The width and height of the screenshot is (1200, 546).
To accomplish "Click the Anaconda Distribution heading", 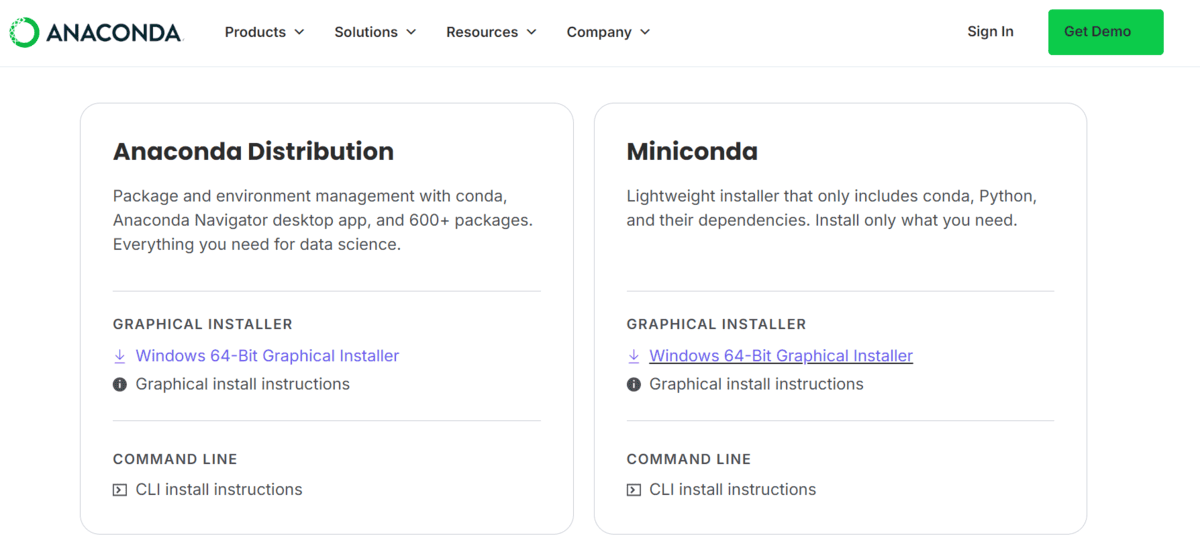I will pos(253,152).
